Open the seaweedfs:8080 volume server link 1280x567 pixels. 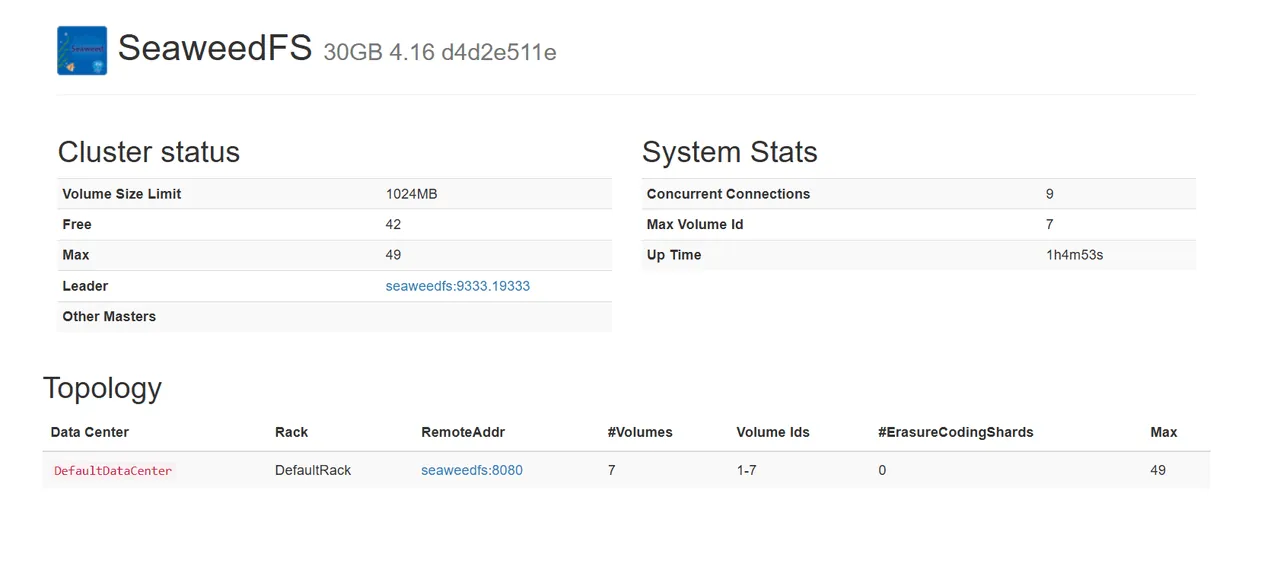tap(472, 470)
